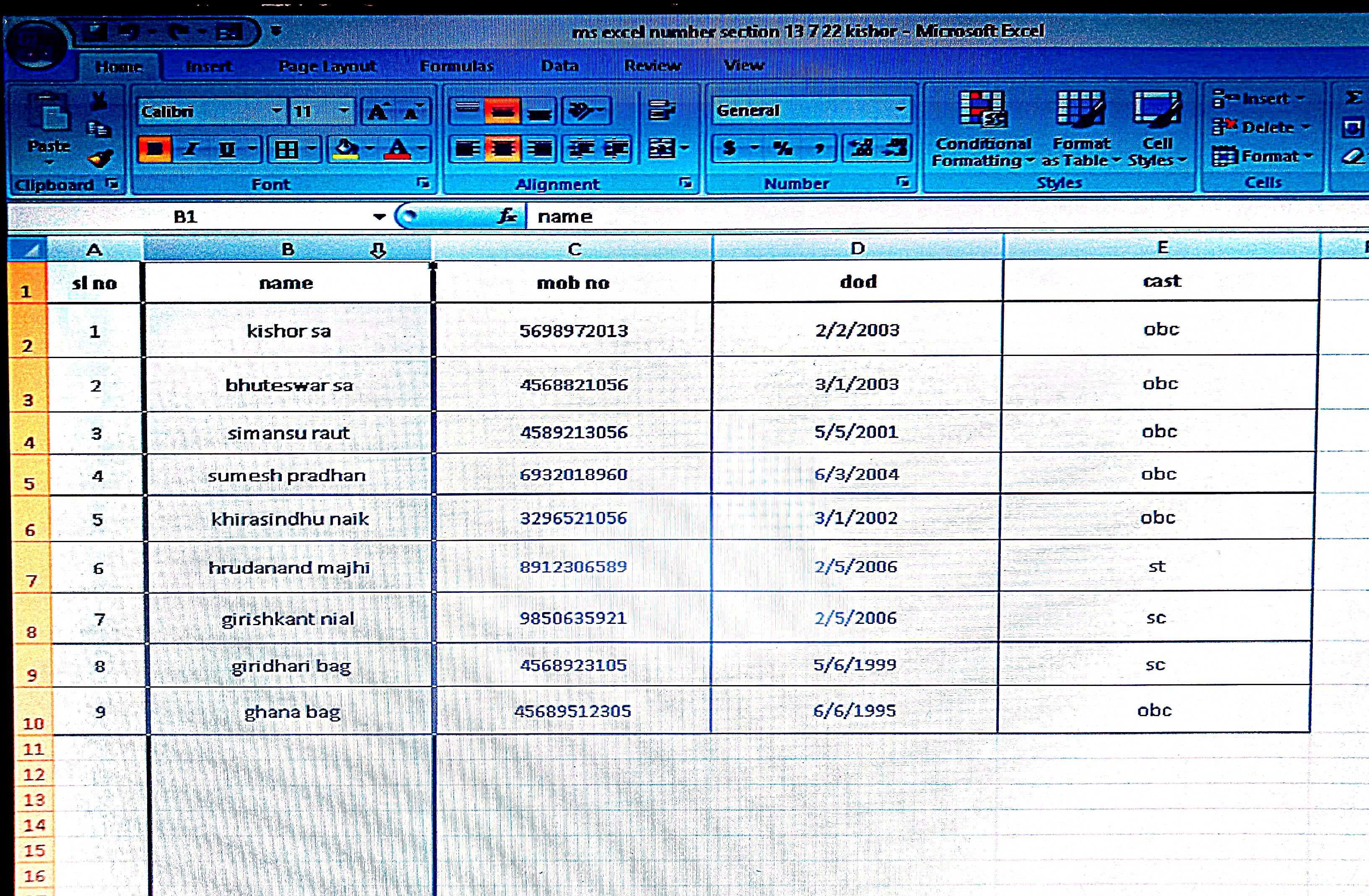Click the Format Painter brush icon

100,158
